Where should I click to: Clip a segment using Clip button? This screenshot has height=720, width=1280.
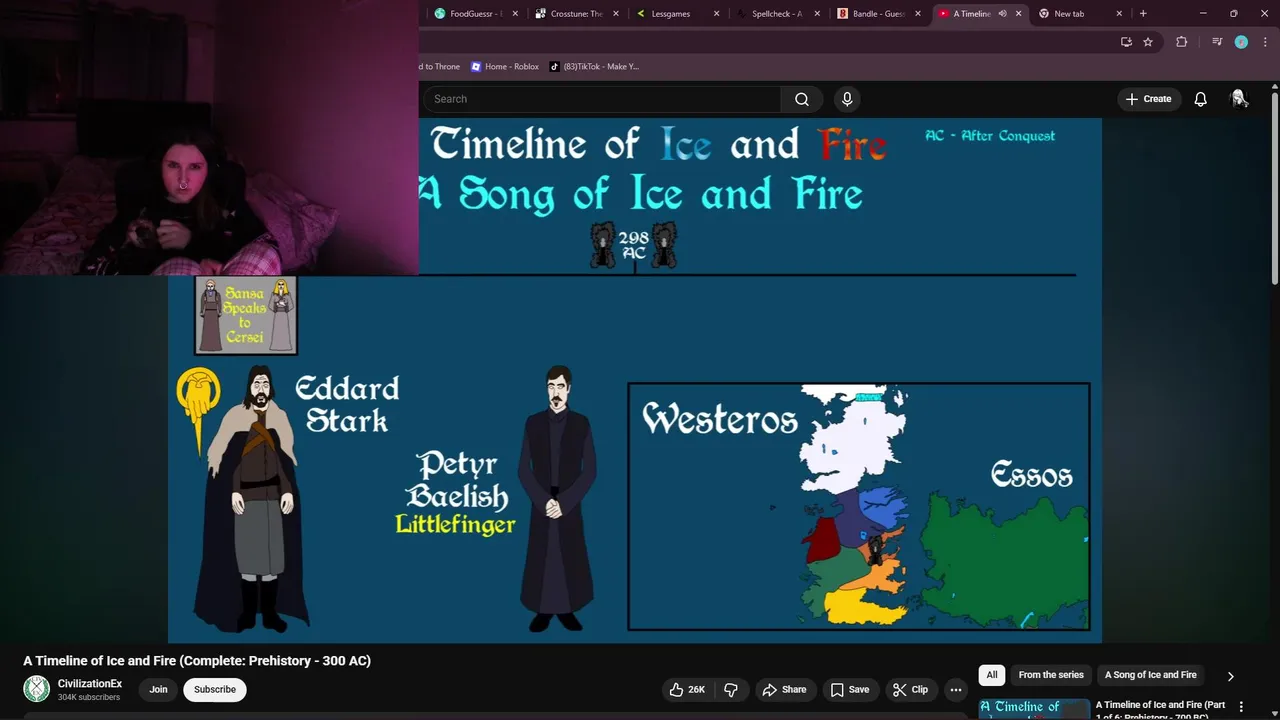pos(910,689)
